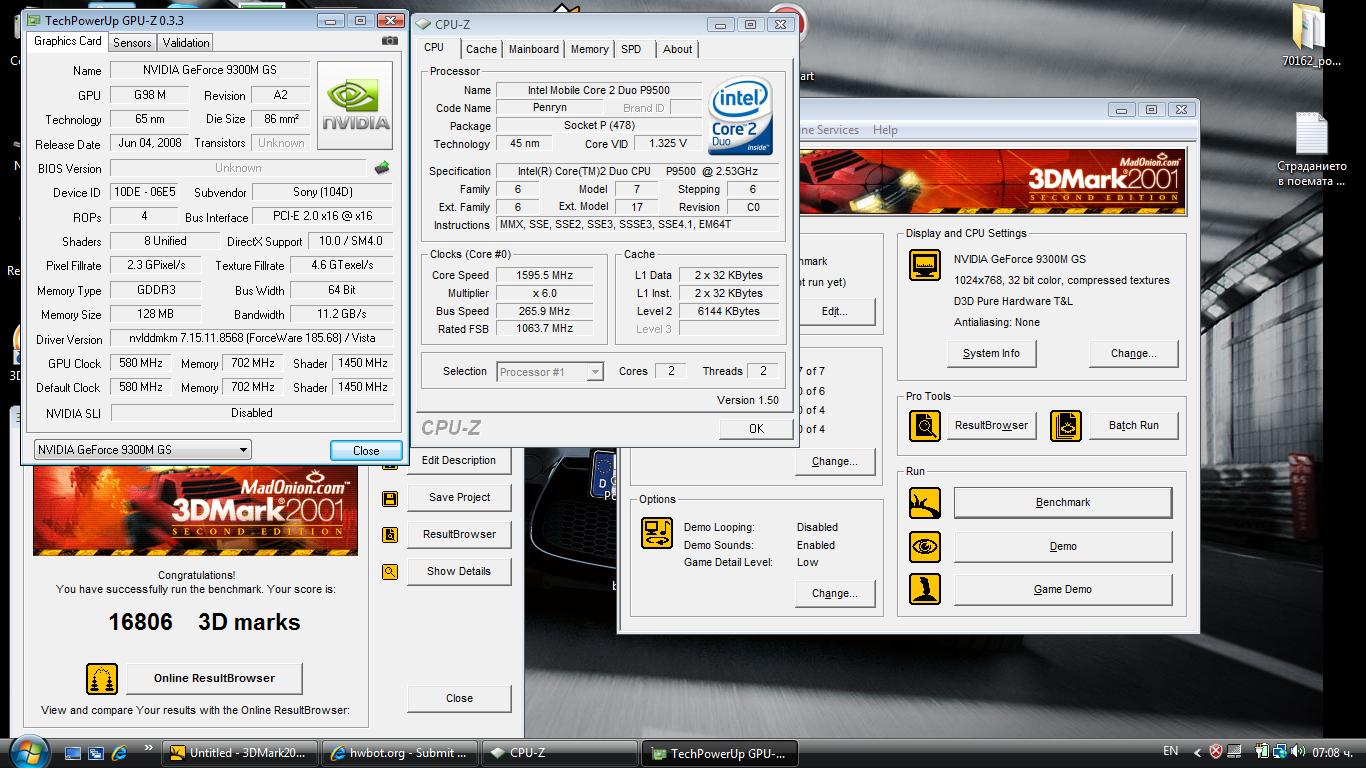This screenshot has height=768, width=1366.
Task: Open the Memory tab in CPU-Z
Action: 590,49
